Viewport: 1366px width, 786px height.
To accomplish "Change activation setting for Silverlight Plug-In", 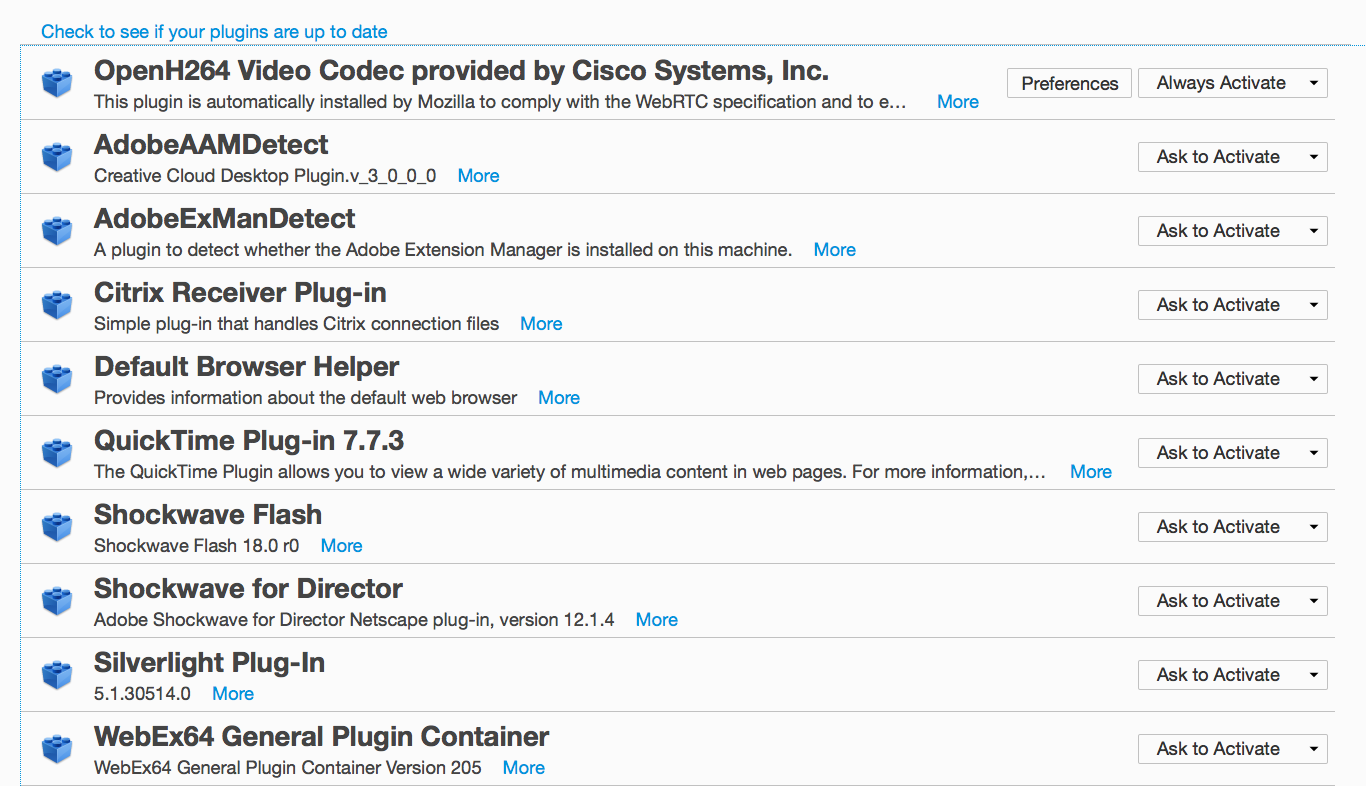I will (x=1232, y=675).
